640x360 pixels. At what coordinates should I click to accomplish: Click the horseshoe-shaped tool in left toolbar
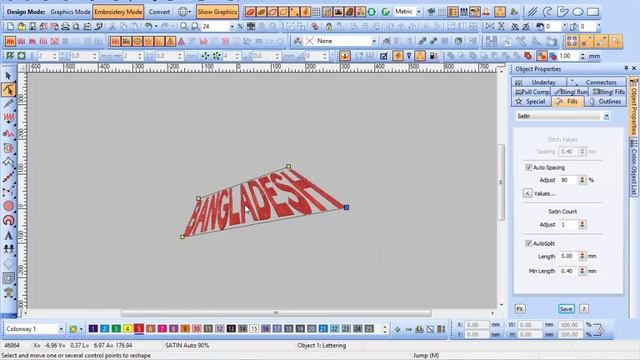click(x=8, y=220)
